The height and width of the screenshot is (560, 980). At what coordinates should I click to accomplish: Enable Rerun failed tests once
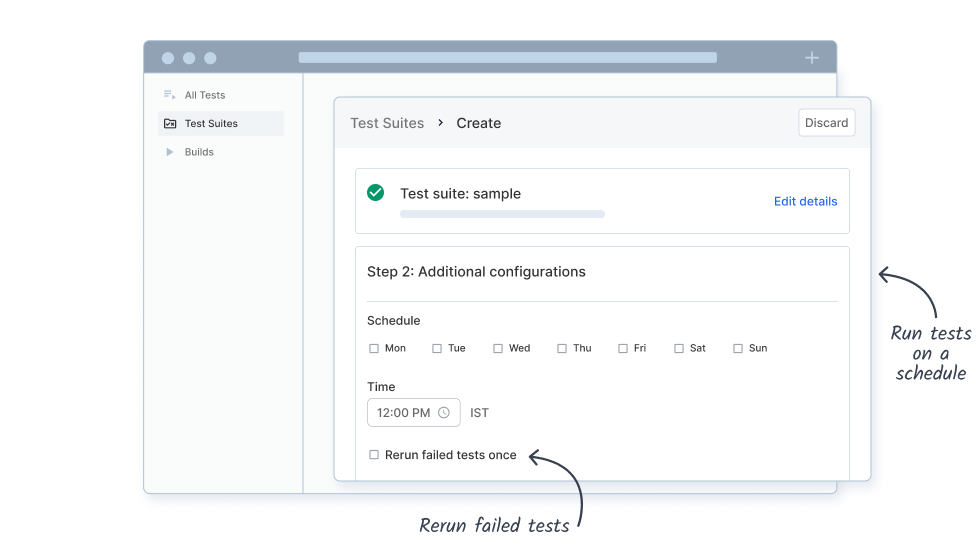pyautogui.click(x=374, y=455)
